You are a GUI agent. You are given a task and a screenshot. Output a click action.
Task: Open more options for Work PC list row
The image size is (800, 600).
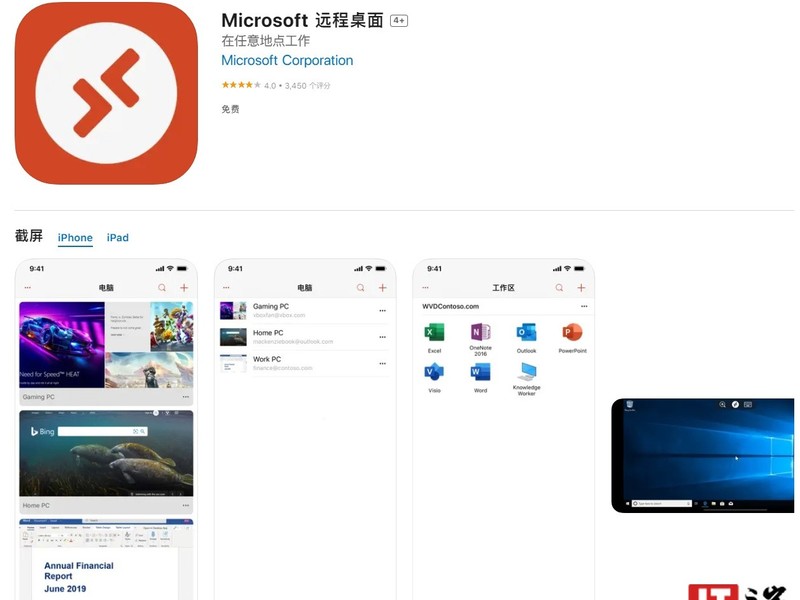382,364
